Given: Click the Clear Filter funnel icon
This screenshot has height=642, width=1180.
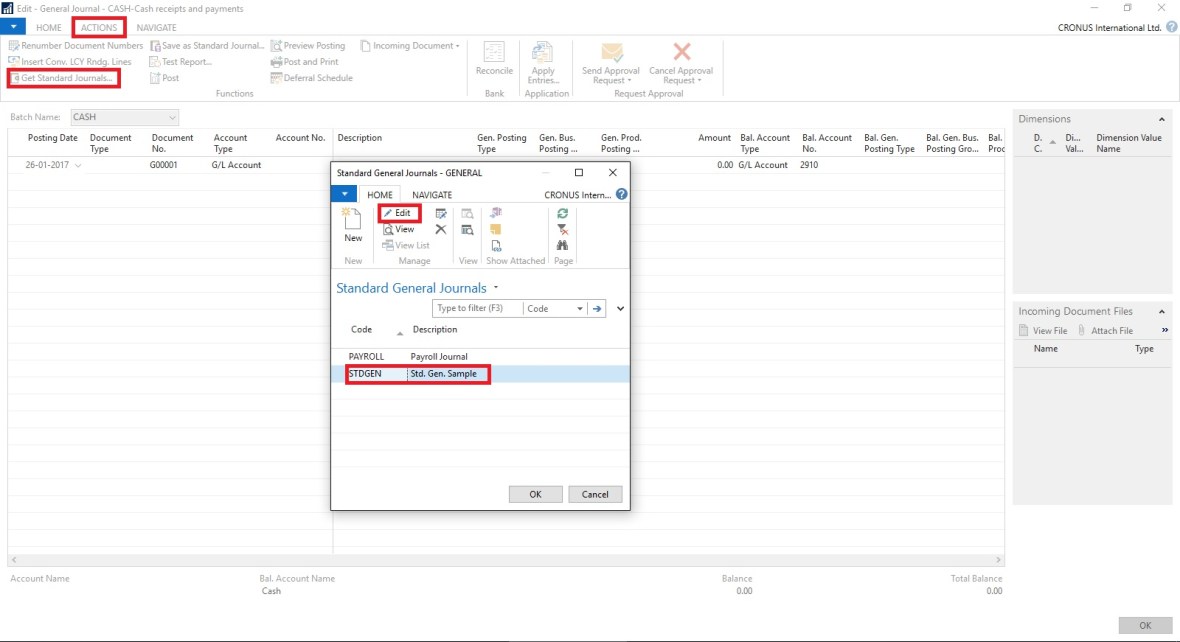Looking at the screenshot, I should point(563,229).
